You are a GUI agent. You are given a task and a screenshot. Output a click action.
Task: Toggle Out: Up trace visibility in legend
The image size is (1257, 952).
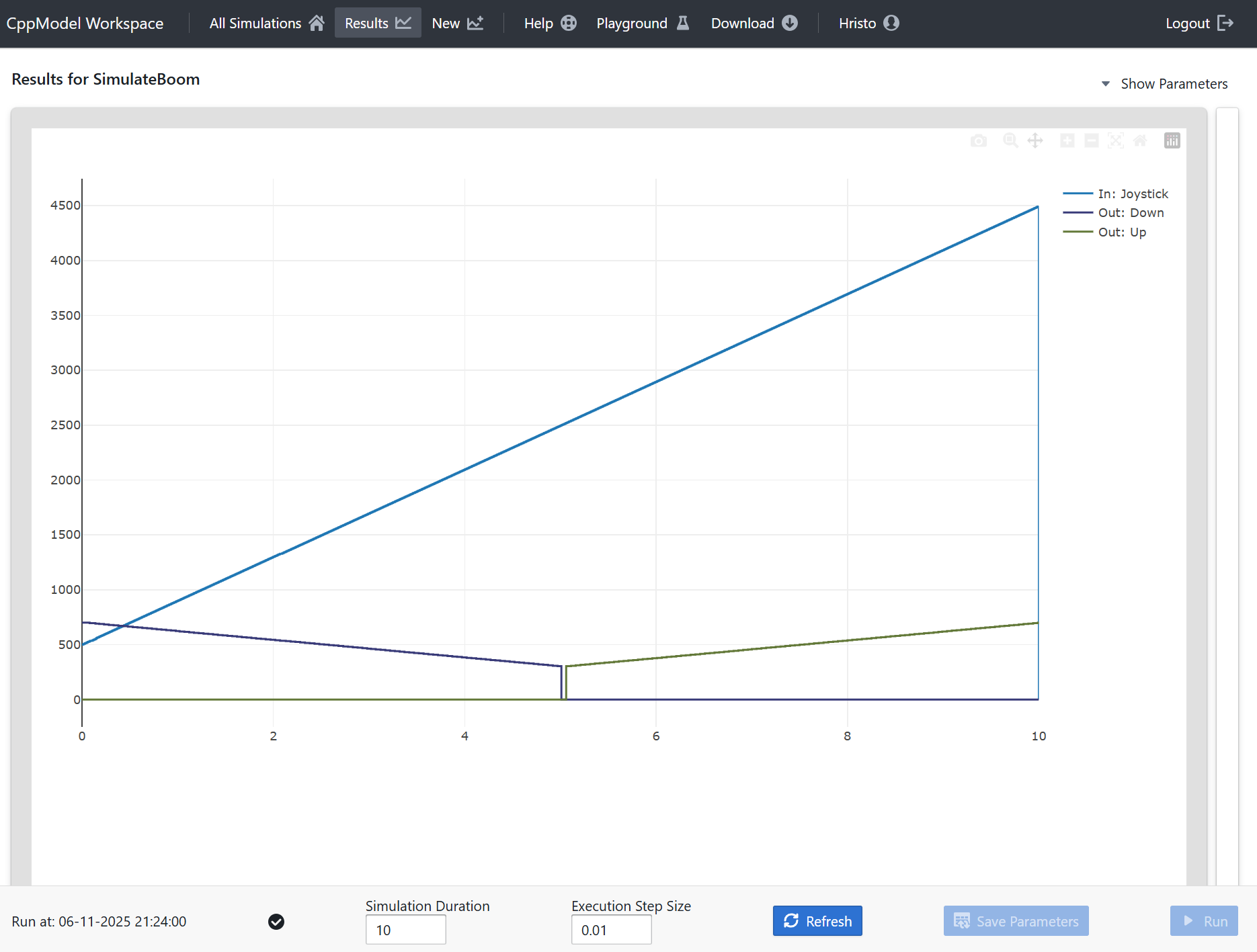point(1122,232)
